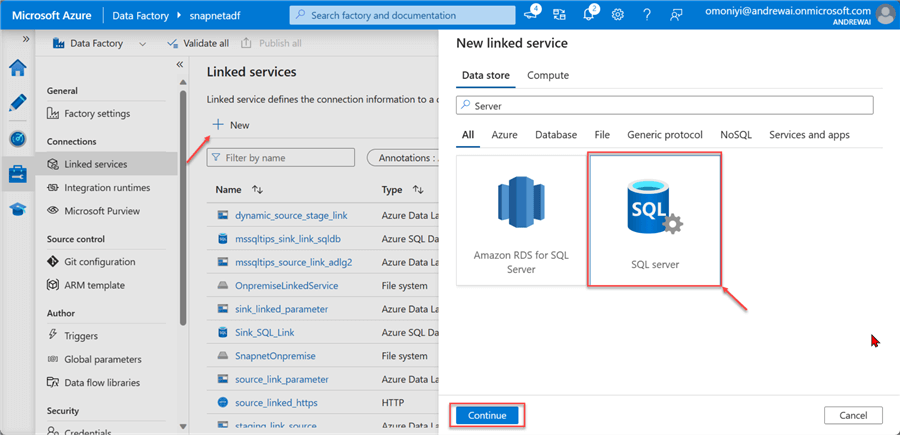Viewport: 900px width, 435px height.
Task: Sort by Type column arrows
Action: click(418, 190)
